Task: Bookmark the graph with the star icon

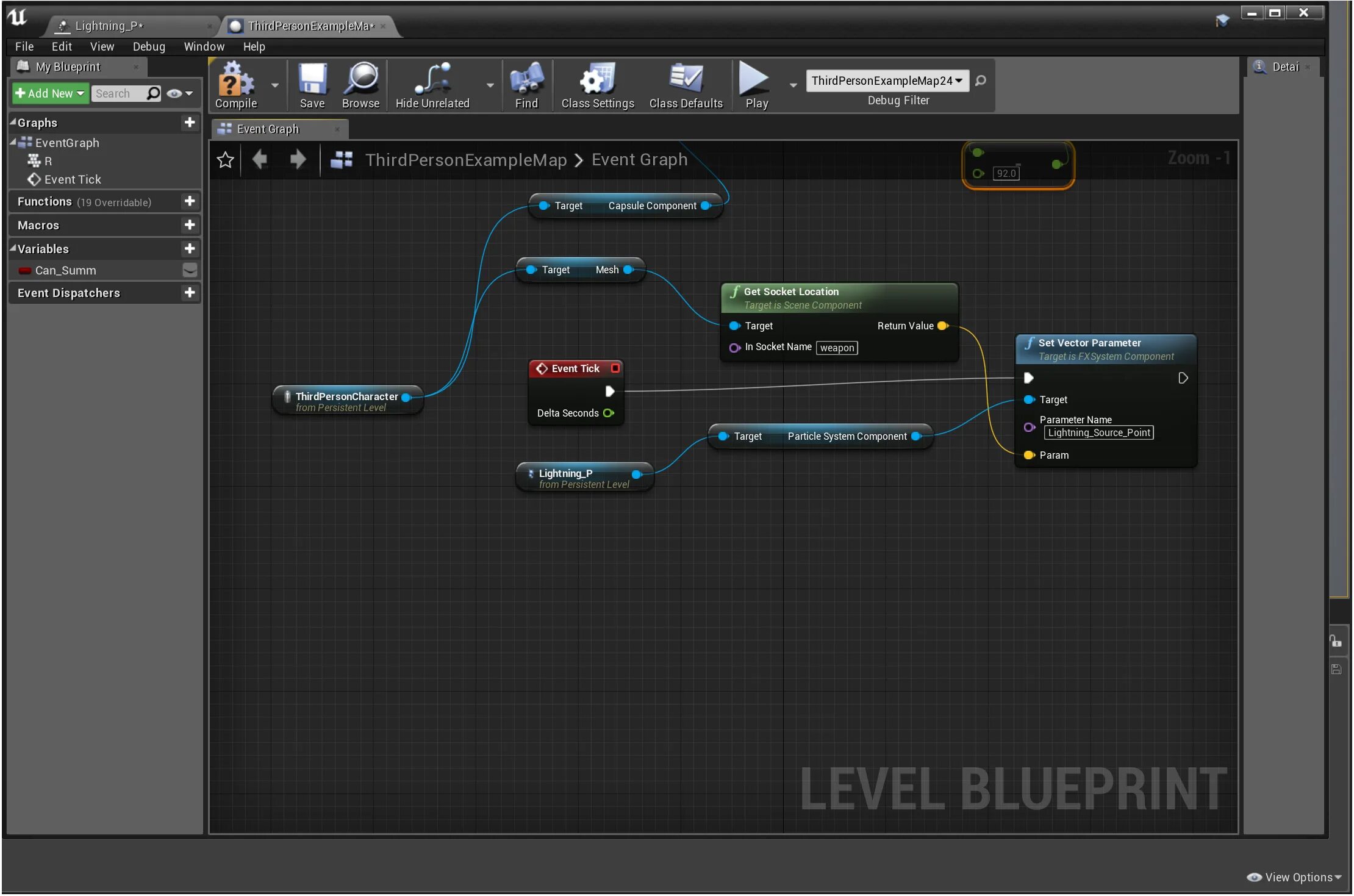Action: 225,160
